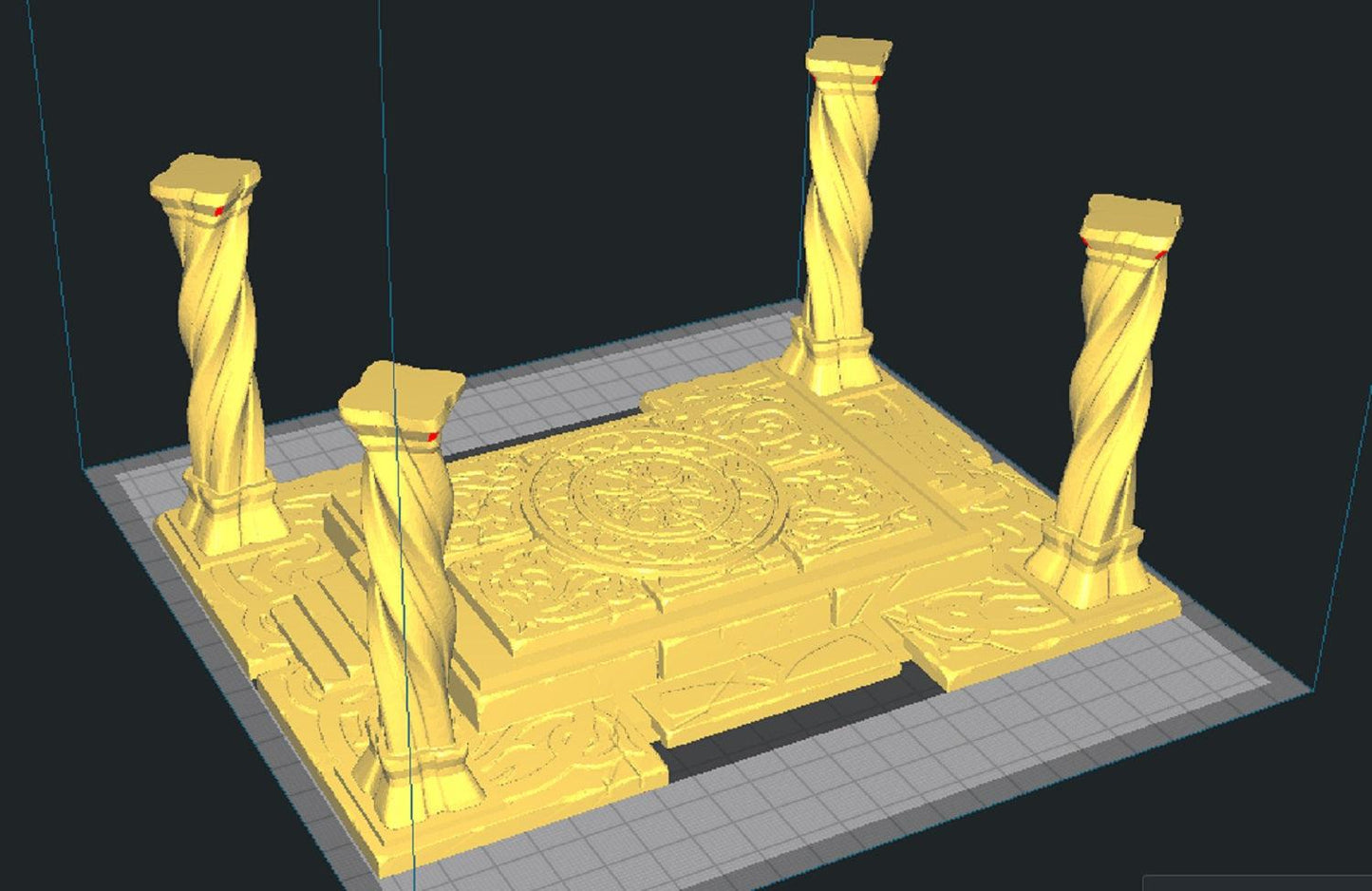Click red overhang marker on back-left pillar capital
Screen dimensions: 1372x891
tap(220, 210)
